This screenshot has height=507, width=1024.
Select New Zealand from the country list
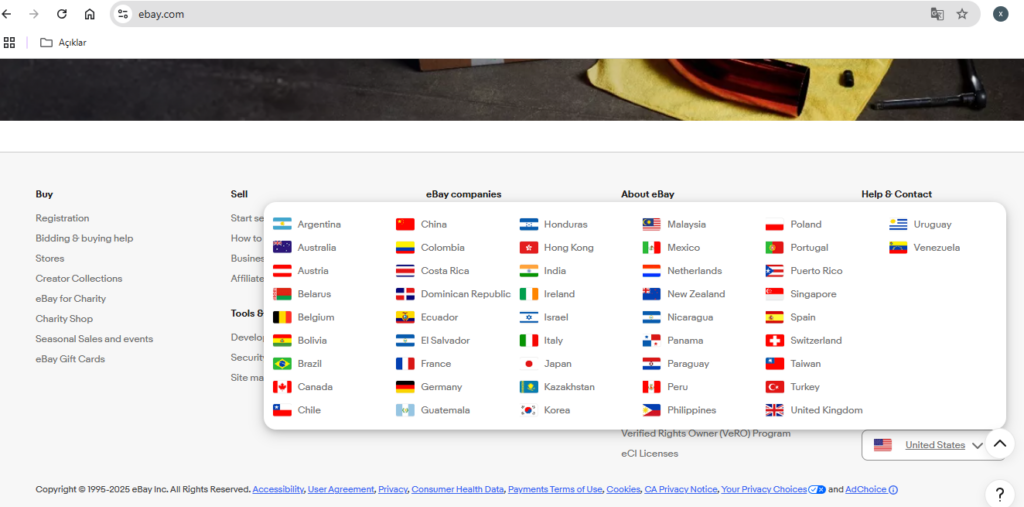click(x=696, y=294)
